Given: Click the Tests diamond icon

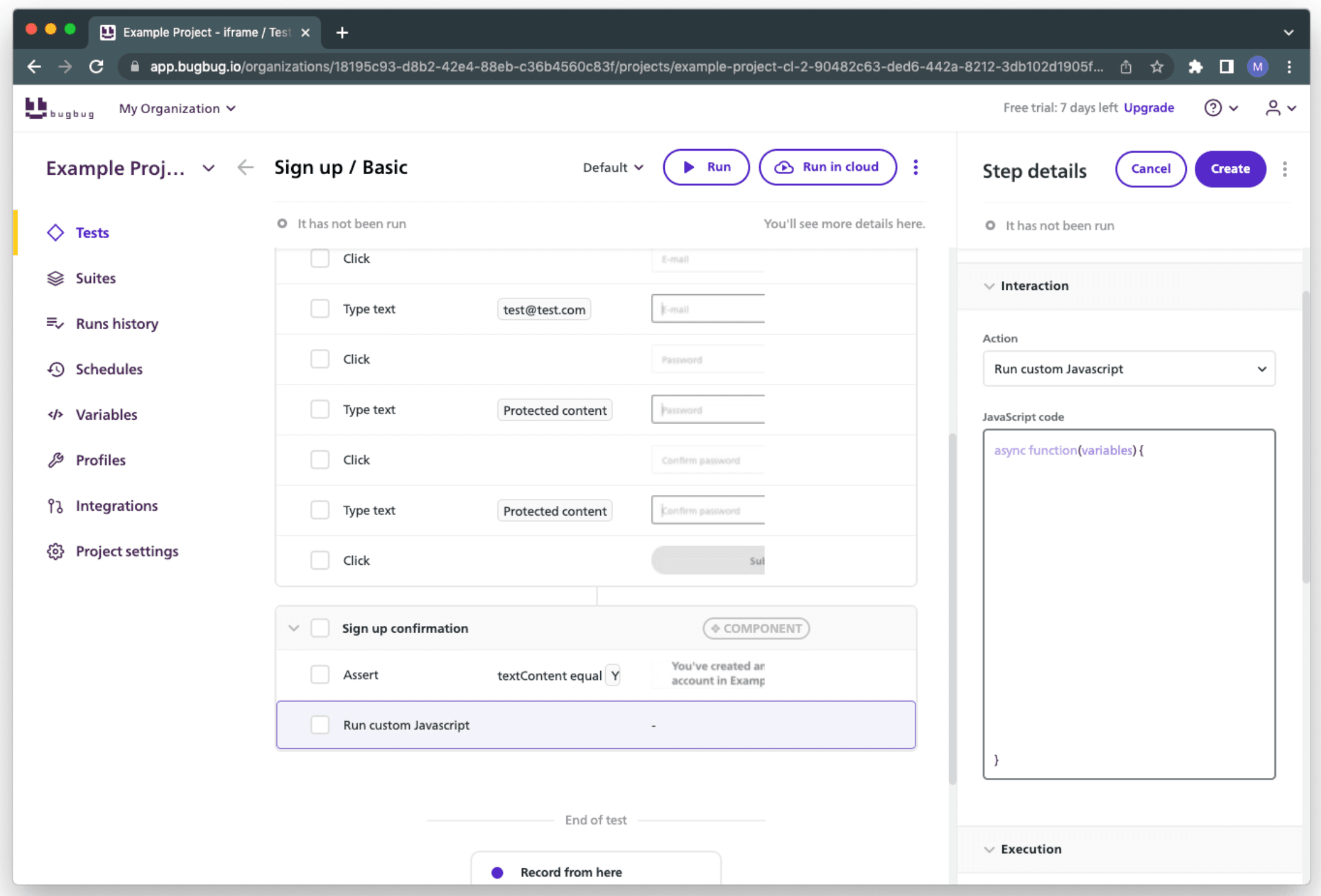Looking at the screenshot, I should pos(55,233).
